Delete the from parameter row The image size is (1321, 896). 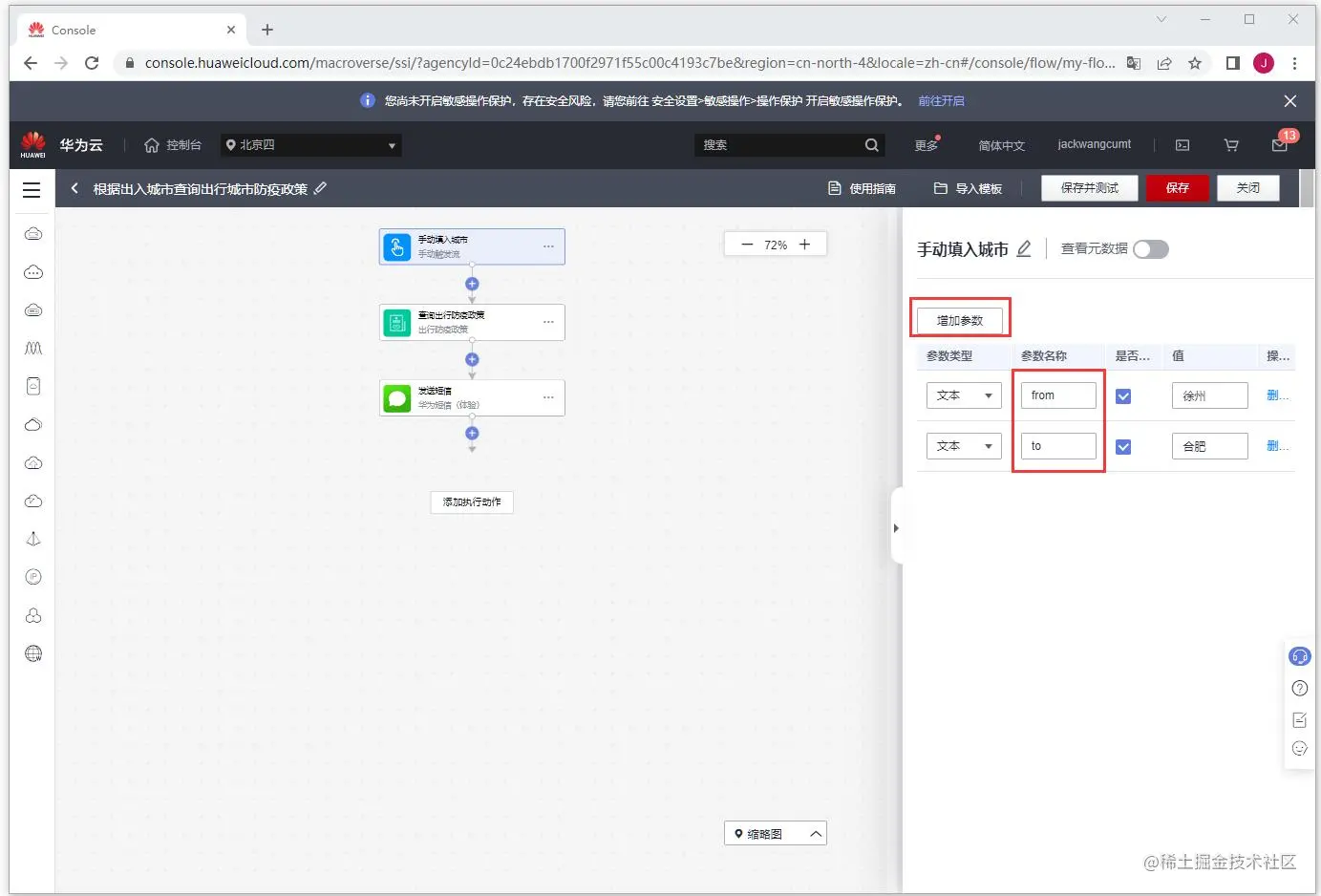(1277, 395)
